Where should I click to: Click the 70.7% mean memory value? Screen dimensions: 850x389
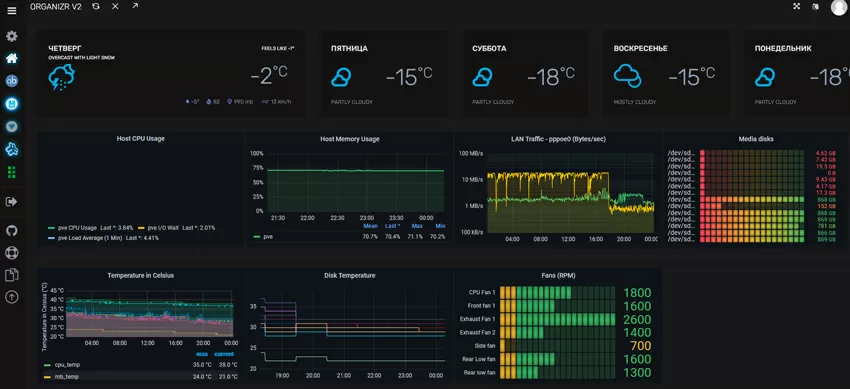(370, 237)
